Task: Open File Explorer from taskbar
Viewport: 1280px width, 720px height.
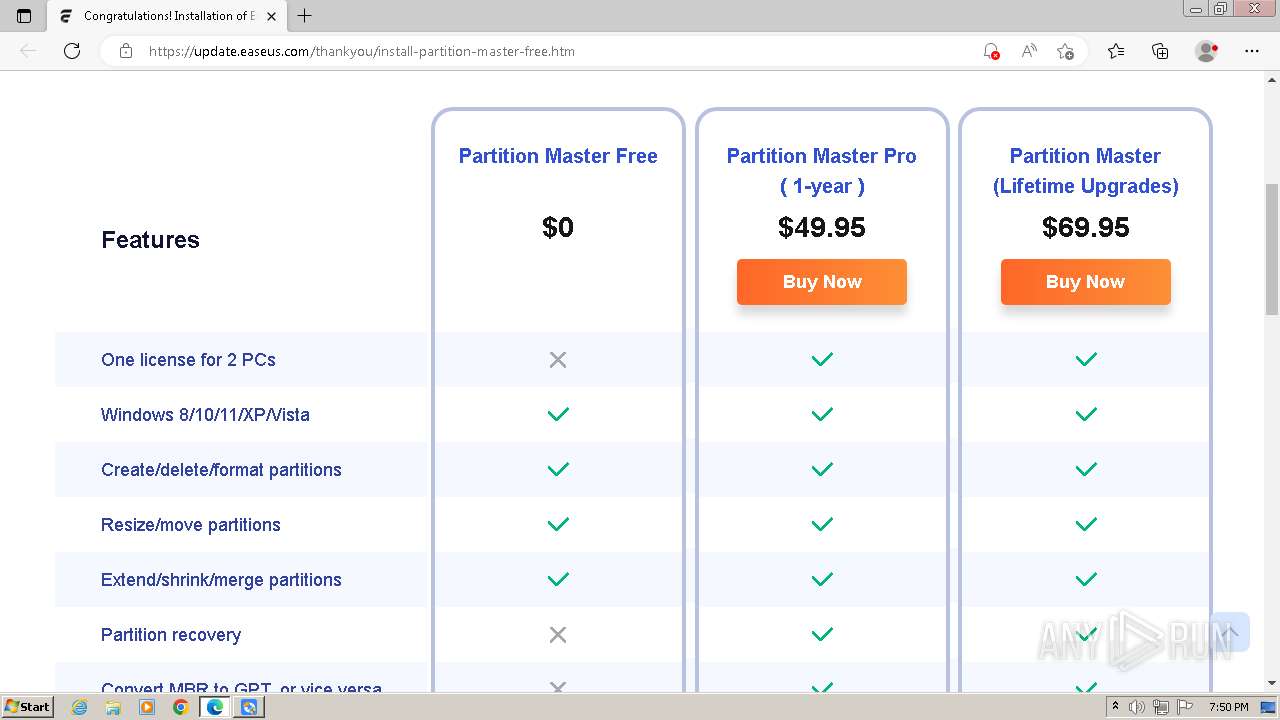Action: pyautogui.click(x=113, y=707)
